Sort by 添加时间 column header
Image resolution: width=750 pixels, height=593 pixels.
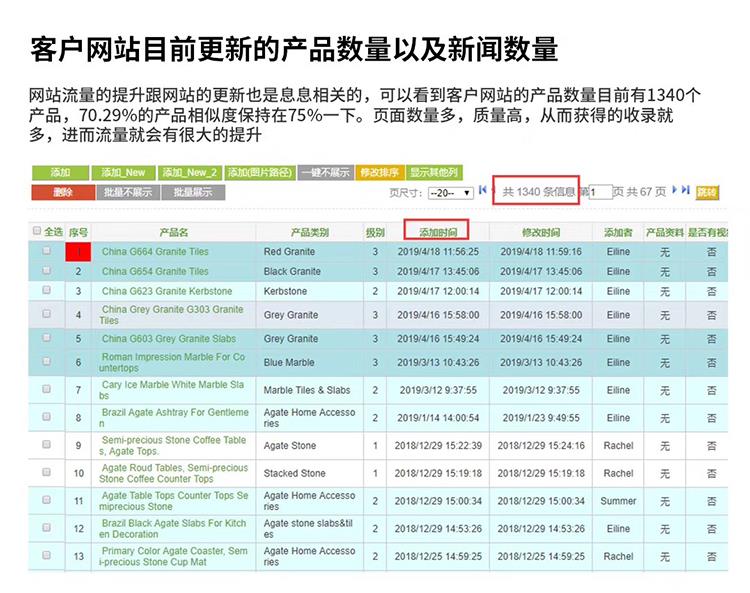[436, 231]
